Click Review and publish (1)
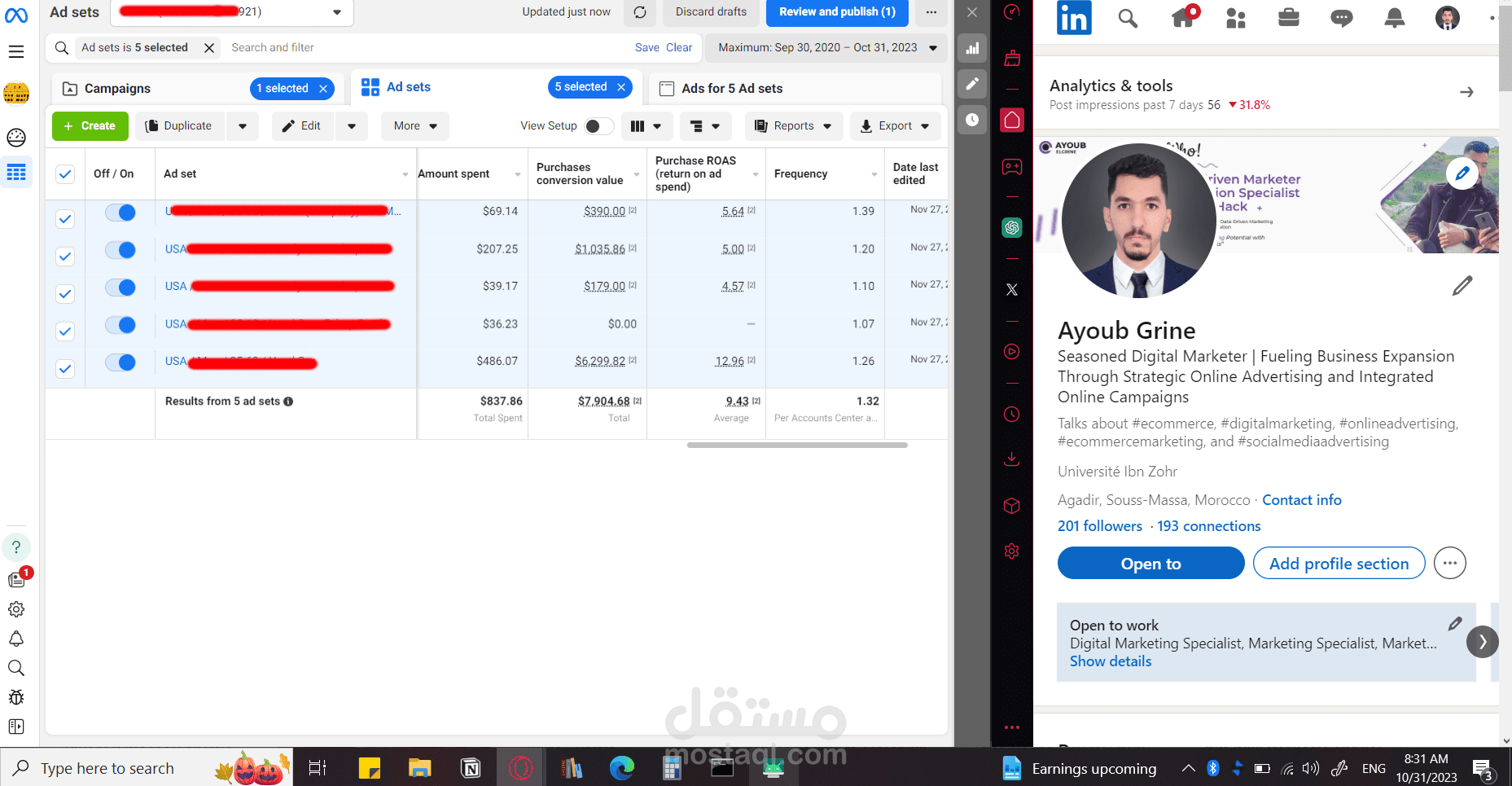This screenshot has width=1512, height=786. 837,12
